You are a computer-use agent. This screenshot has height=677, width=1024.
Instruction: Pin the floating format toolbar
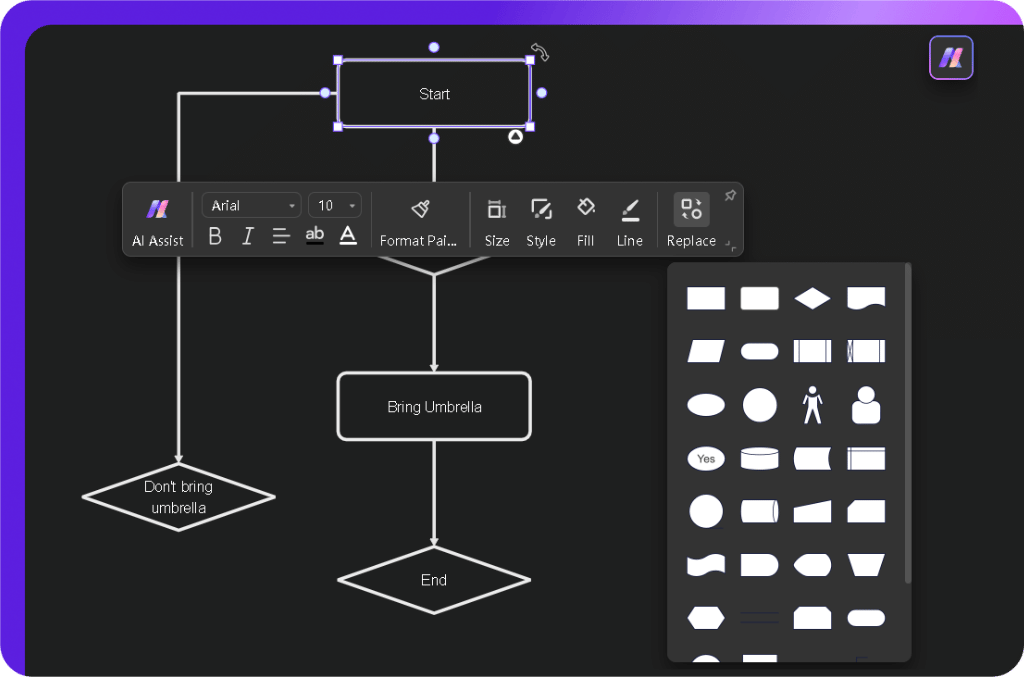[x=730, y=195]
